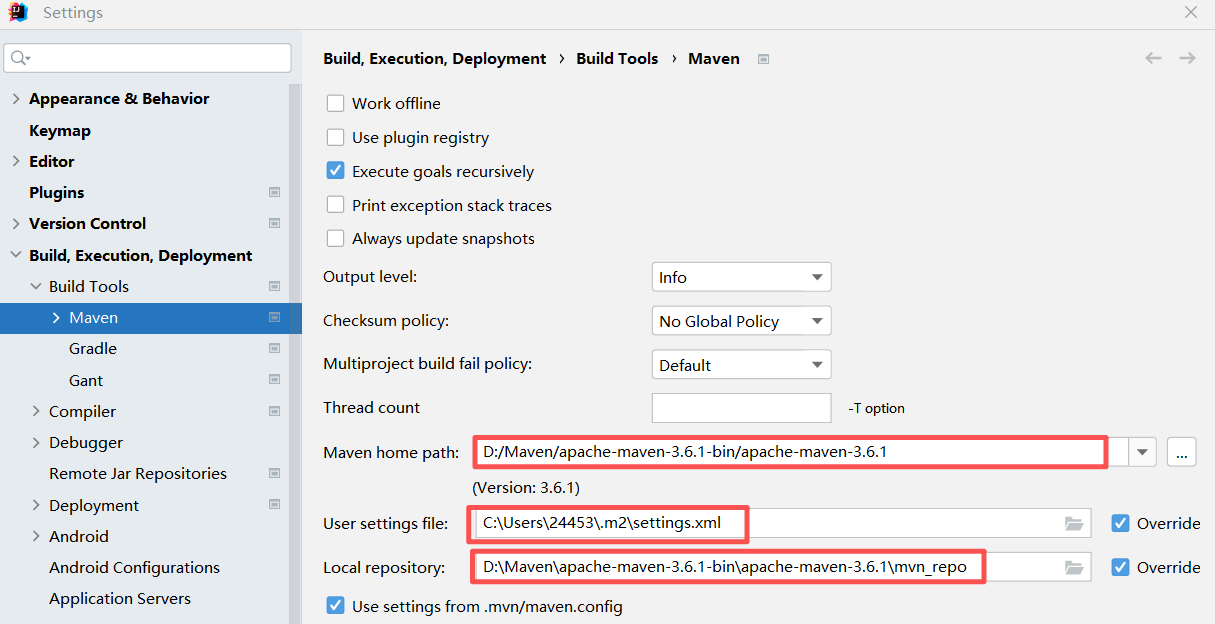Open the Multiproject build fail policy dropdown
This screenshot has height=624, width=1215.
[x=741, y=365]
